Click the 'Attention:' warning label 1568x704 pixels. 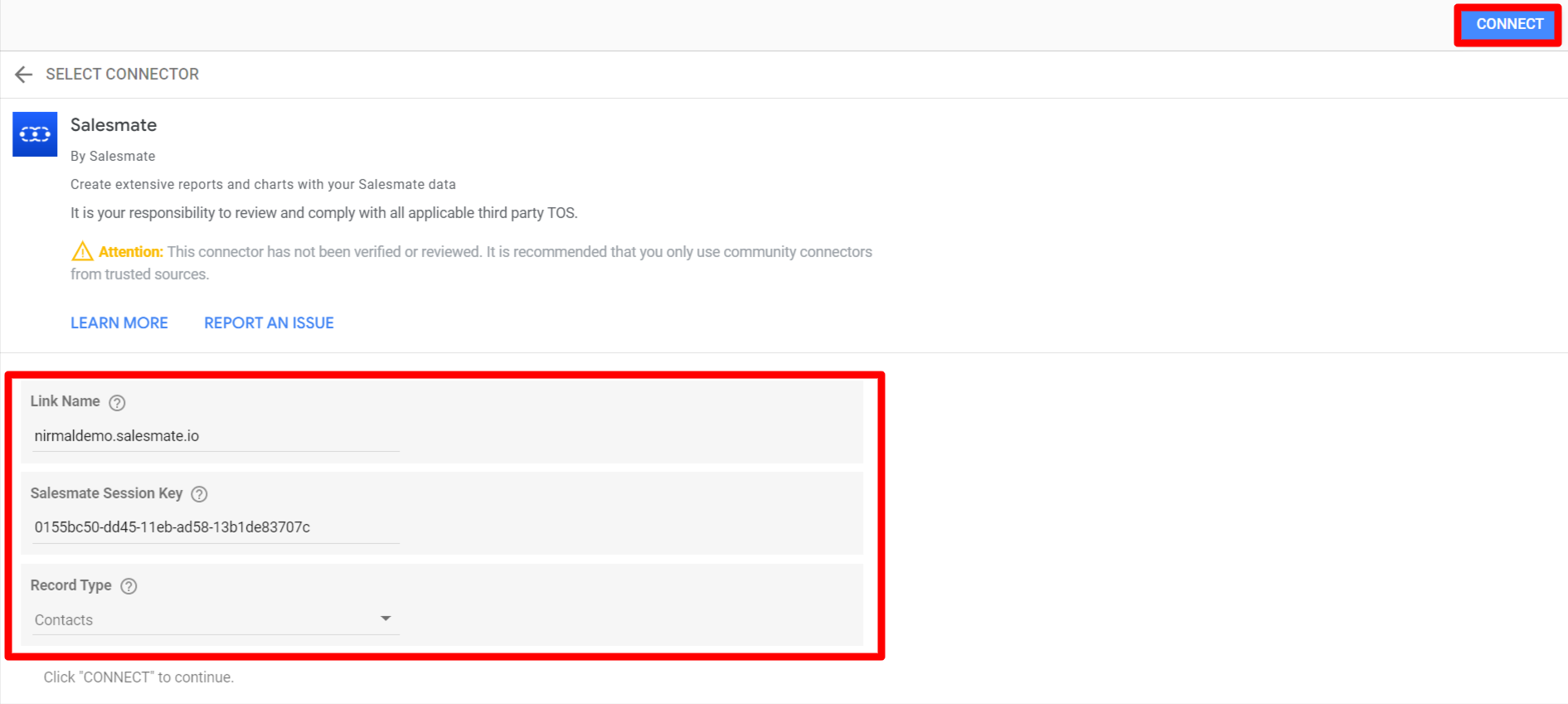pos(130,252)
